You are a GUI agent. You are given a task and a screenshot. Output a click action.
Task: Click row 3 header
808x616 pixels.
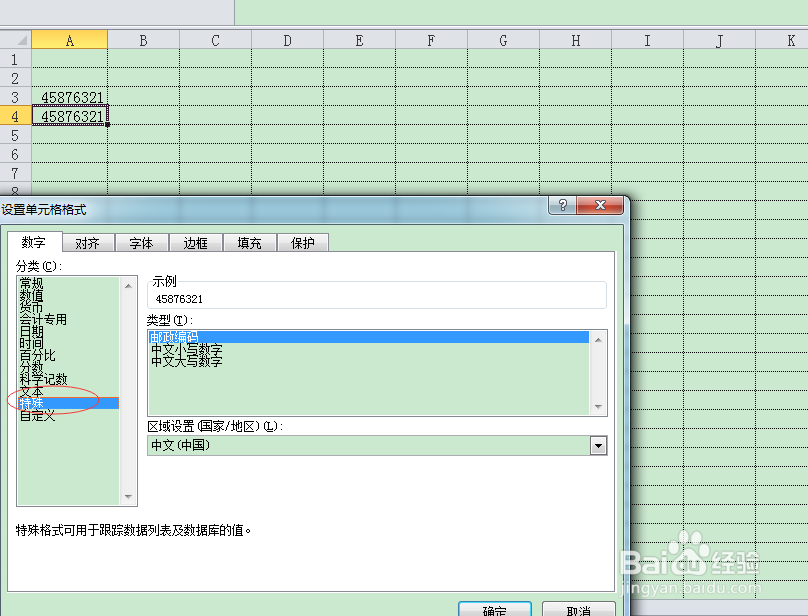coord(15,97)
